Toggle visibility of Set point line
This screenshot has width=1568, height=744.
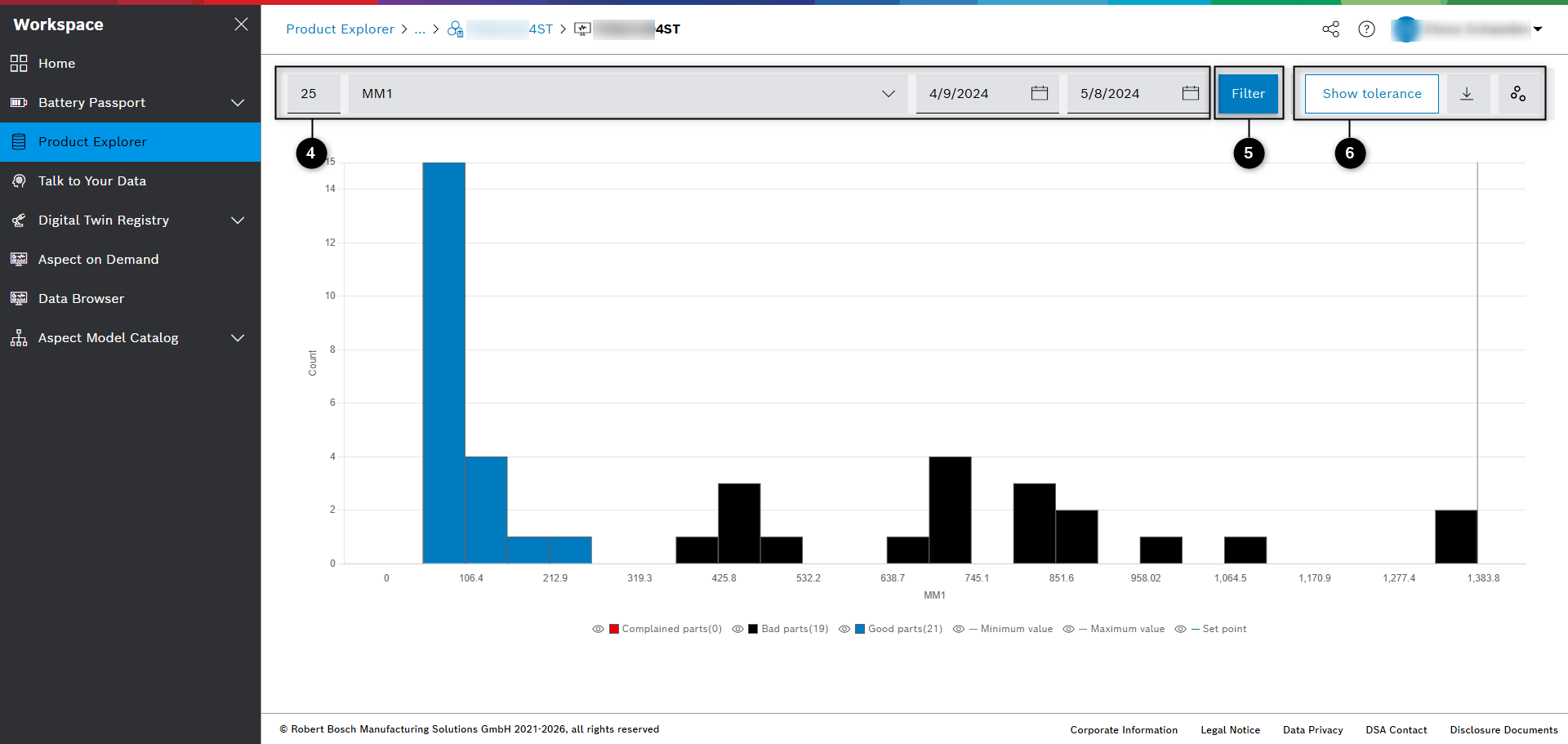pos(1180,629)
